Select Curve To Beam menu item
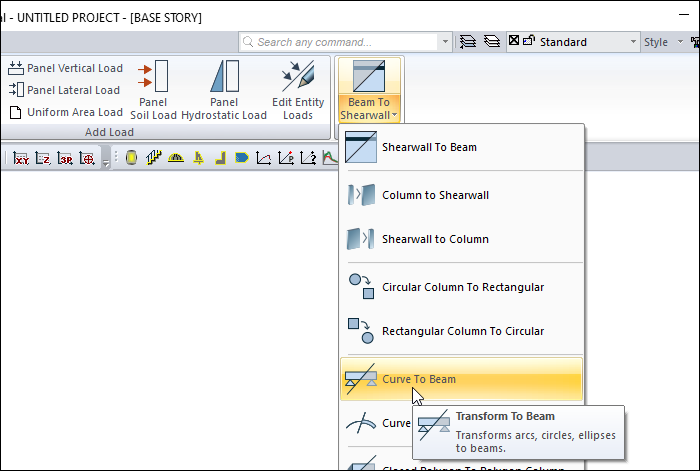 tap(461, 379)
